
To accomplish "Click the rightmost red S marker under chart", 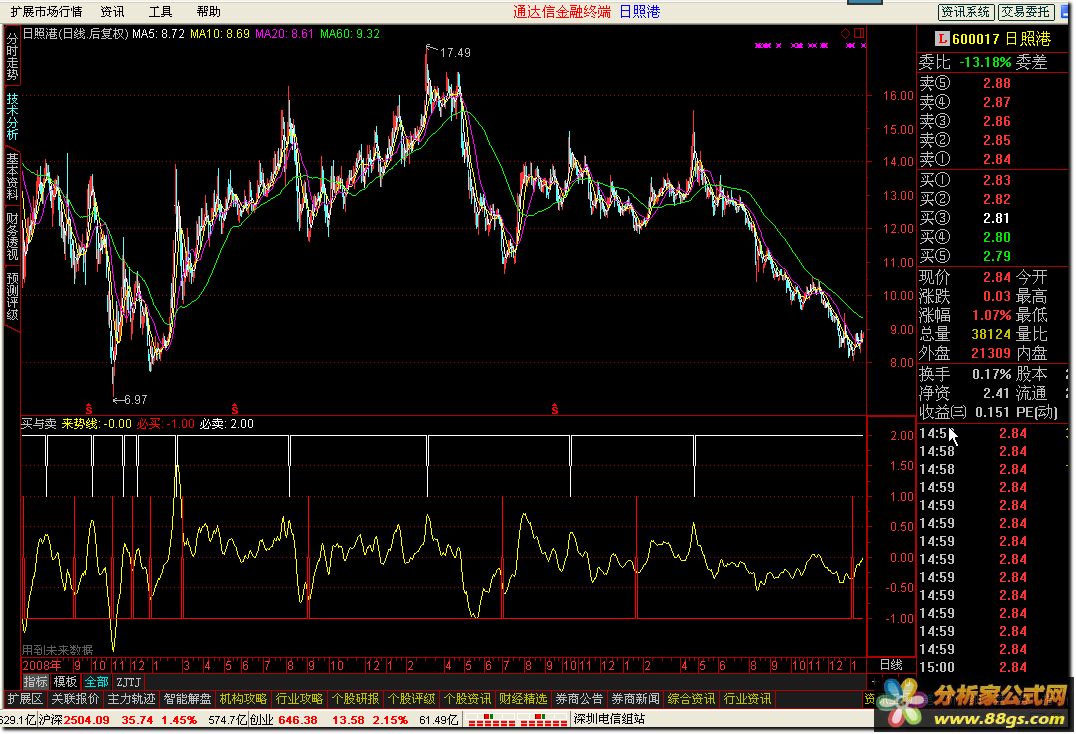I will tap(554, 409).
